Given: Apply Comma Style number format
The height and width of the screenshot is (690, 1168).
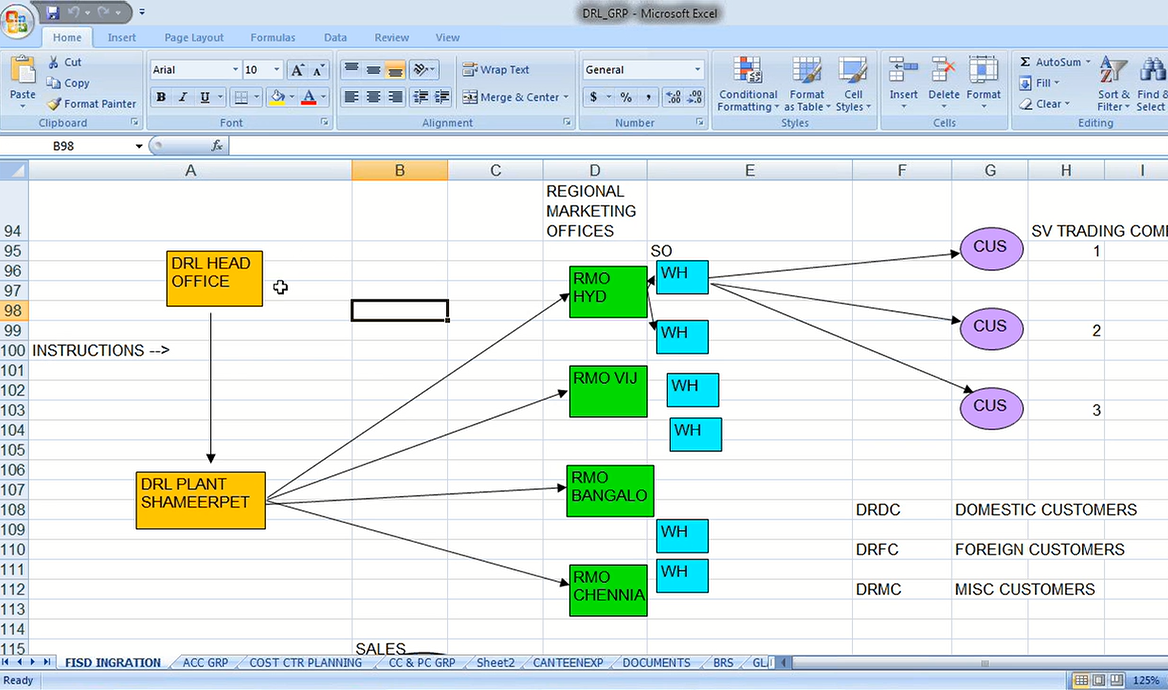Looking at the screenshot, I should [x=648, y=97].
